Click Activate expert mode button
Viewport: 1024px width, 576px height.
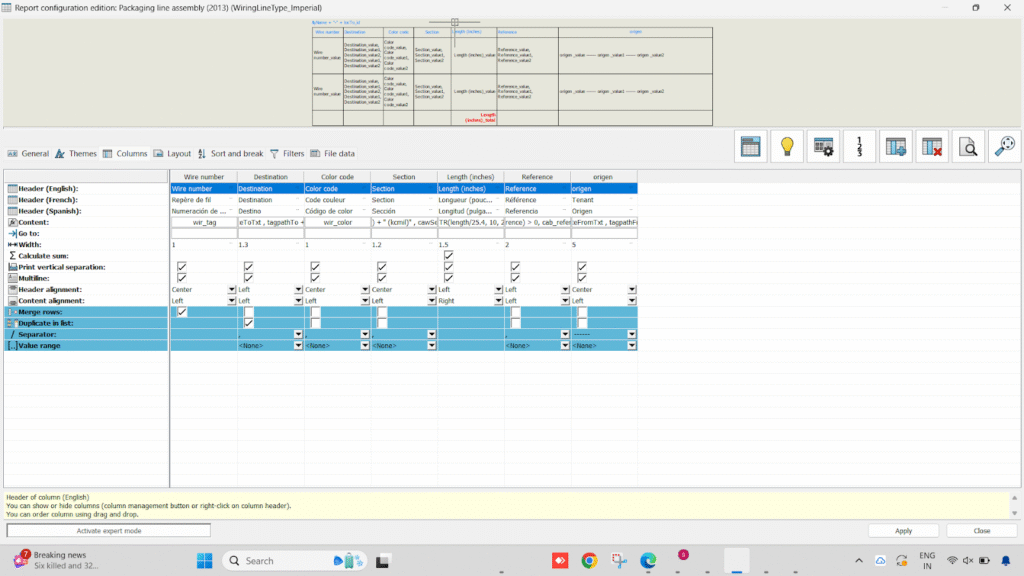[109, 531]
